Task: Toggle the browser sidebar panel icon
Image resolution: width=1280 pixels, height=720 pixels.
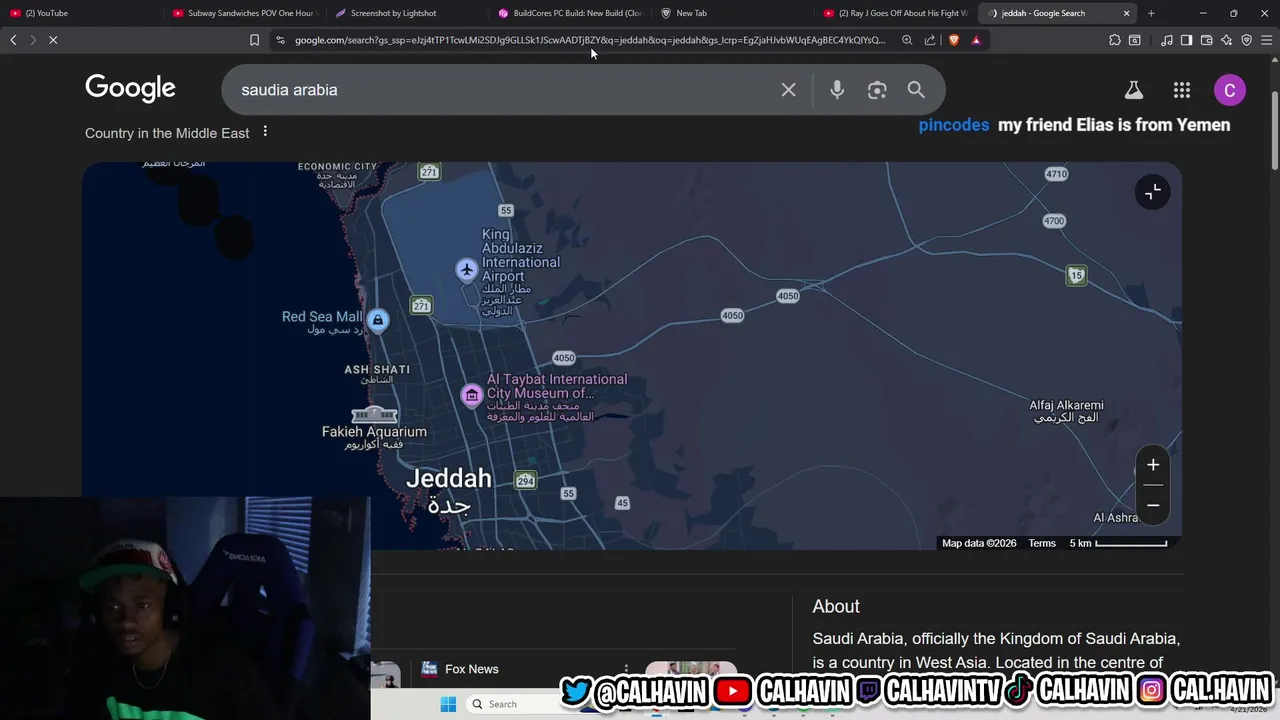Action: coord(1187,40)
